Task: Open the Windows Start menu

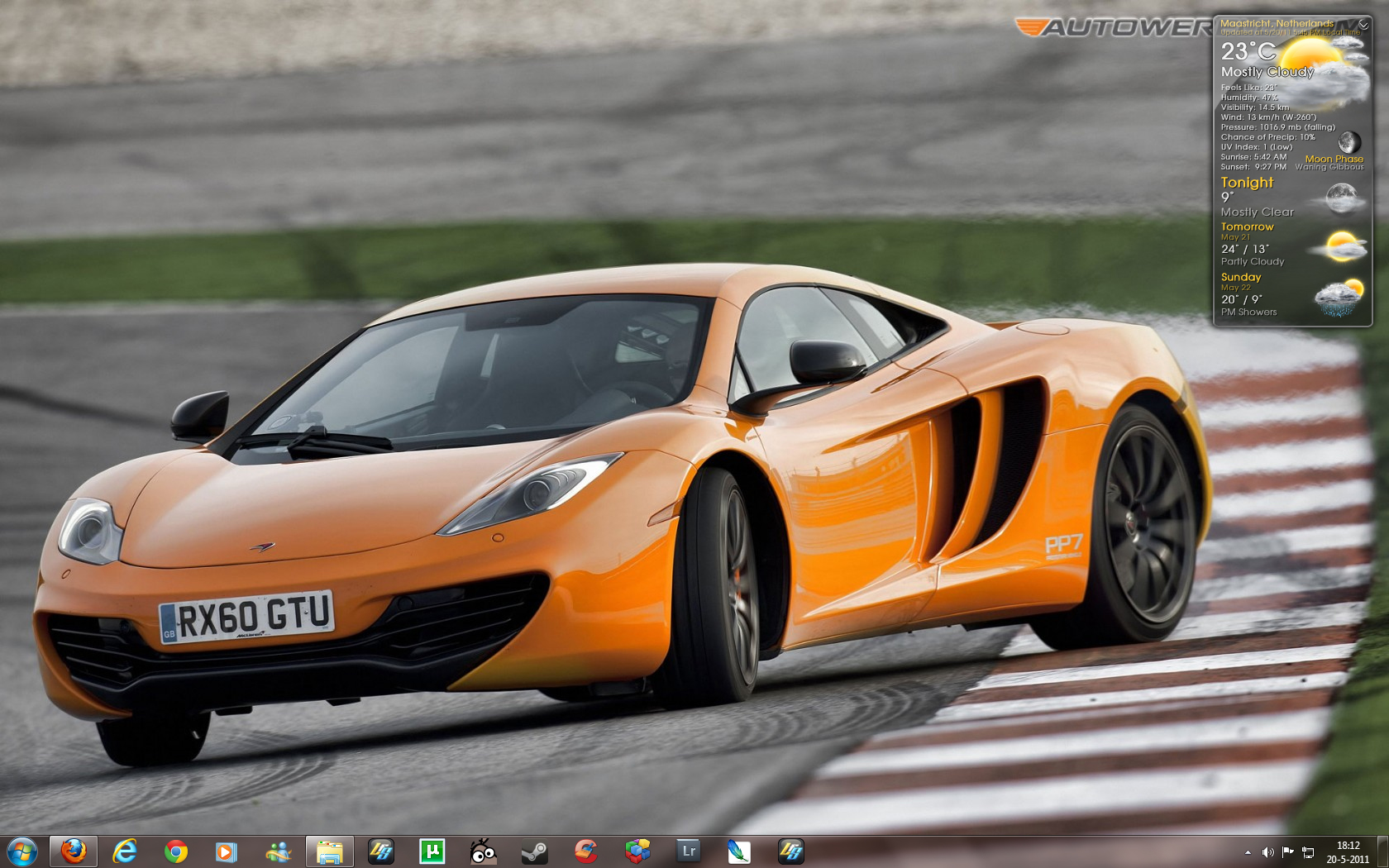Action: pyautogui.click(x=21, y=851)
